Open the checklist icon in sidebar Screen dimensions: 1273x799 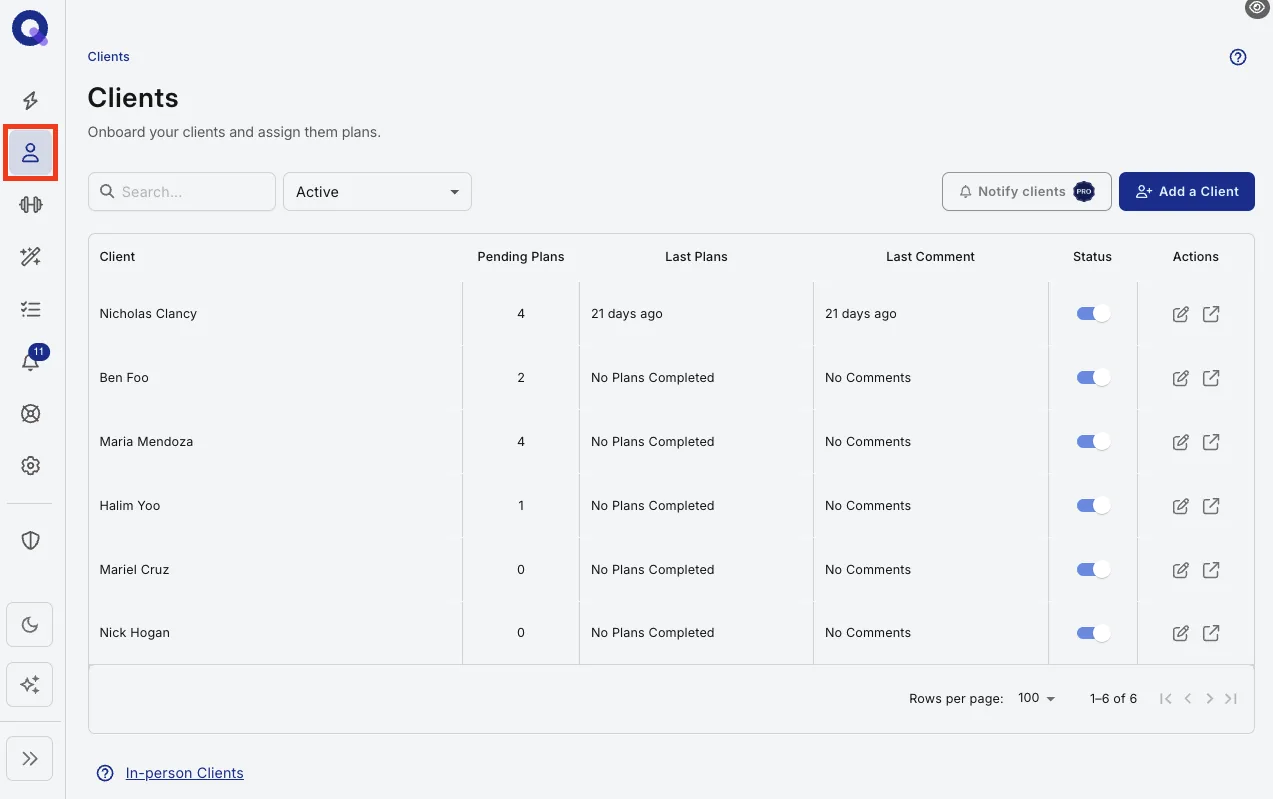pyautogui.click(x=30, y=309)
